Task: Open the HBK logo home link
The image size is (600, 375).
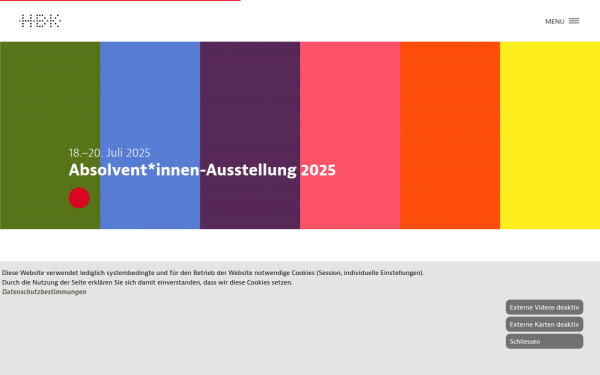Action: tap(40, 21)
